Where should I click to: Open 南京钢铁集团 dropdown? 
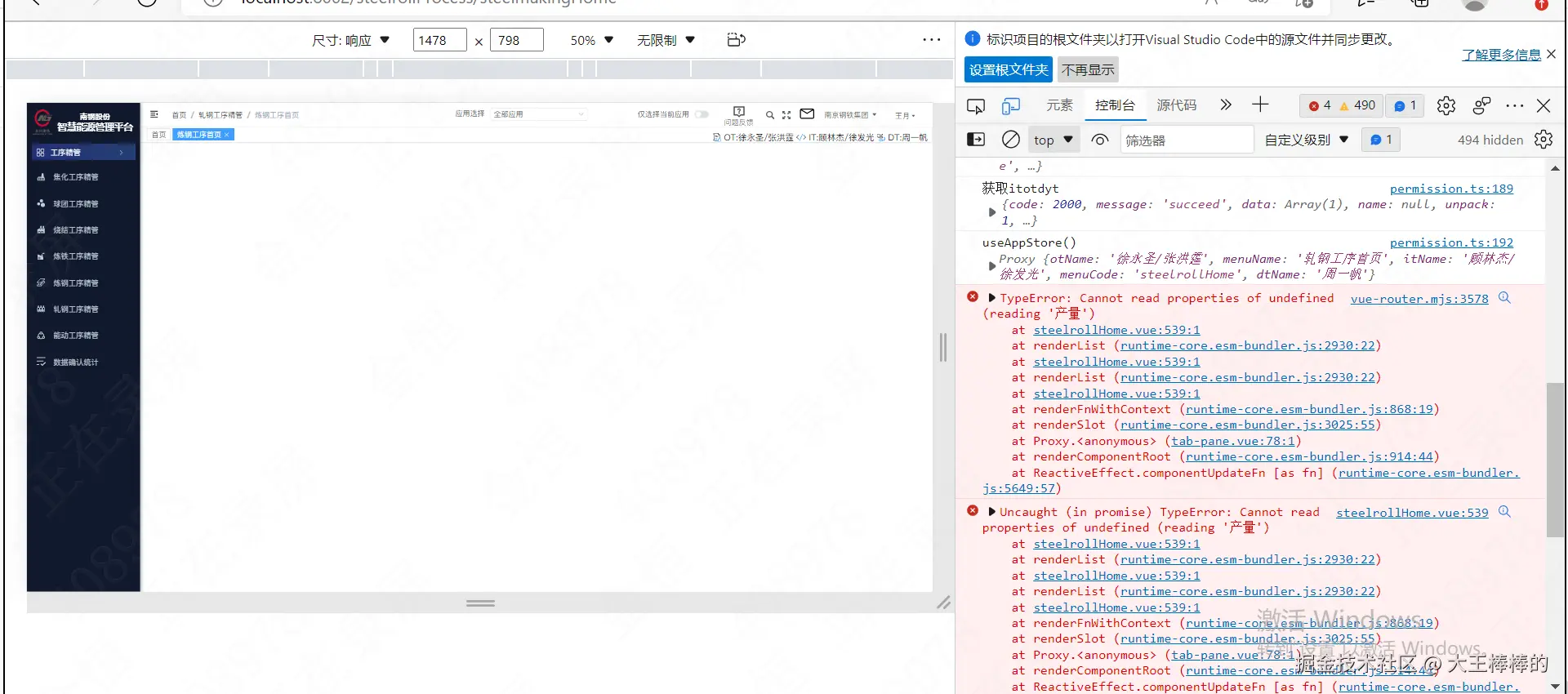click(850, 115)
